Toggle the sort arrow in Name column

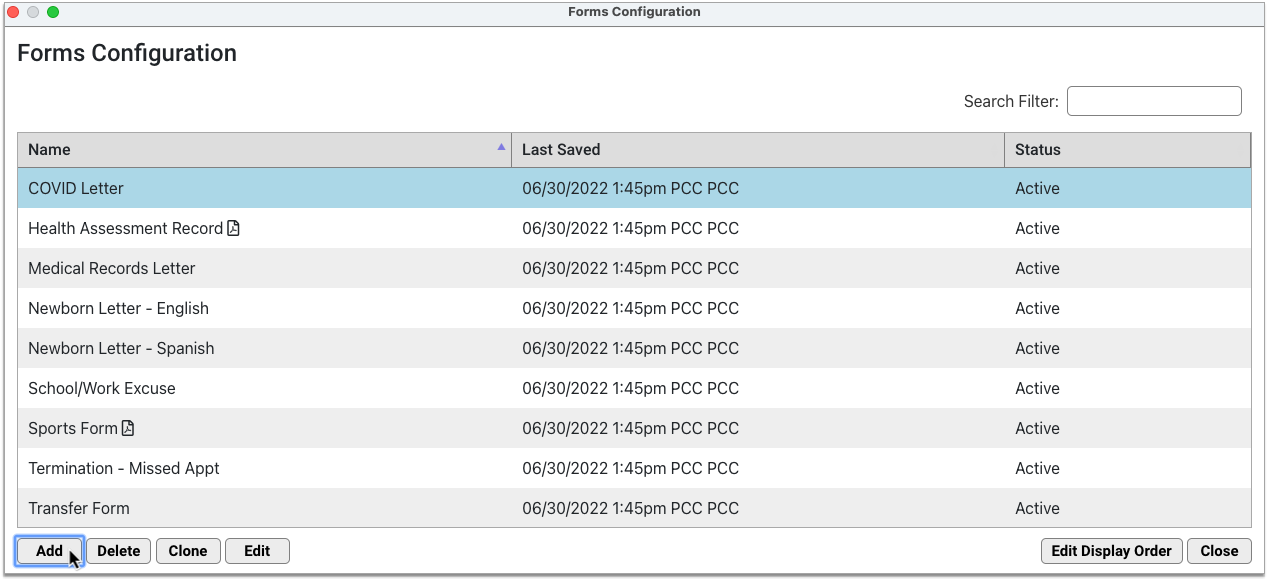coord(501,147)
